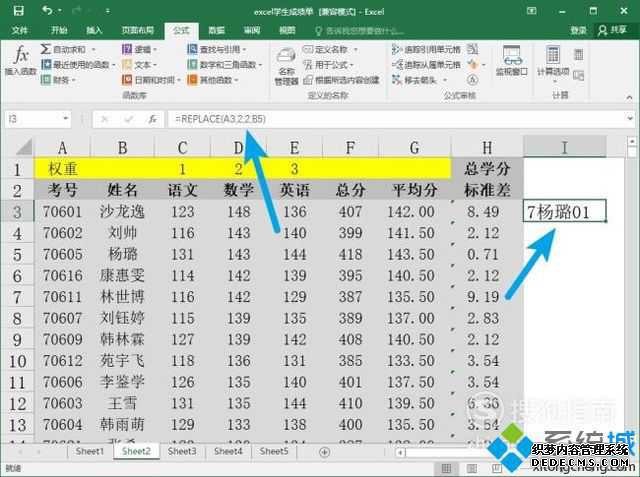Undo the last action

coord(47,11)
